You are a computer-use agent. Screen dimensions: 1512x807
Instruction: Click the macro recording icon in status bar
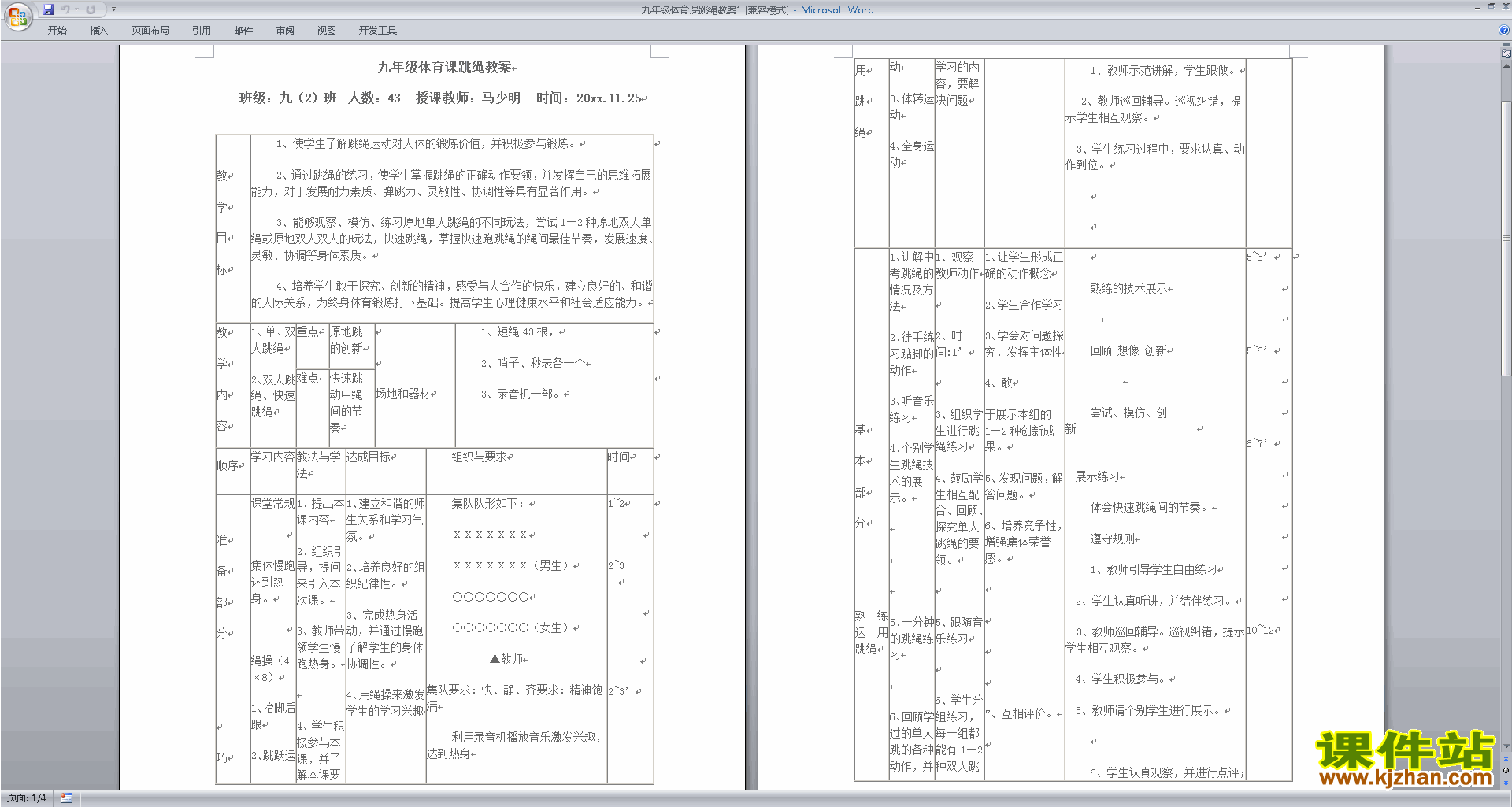[66, 798]
